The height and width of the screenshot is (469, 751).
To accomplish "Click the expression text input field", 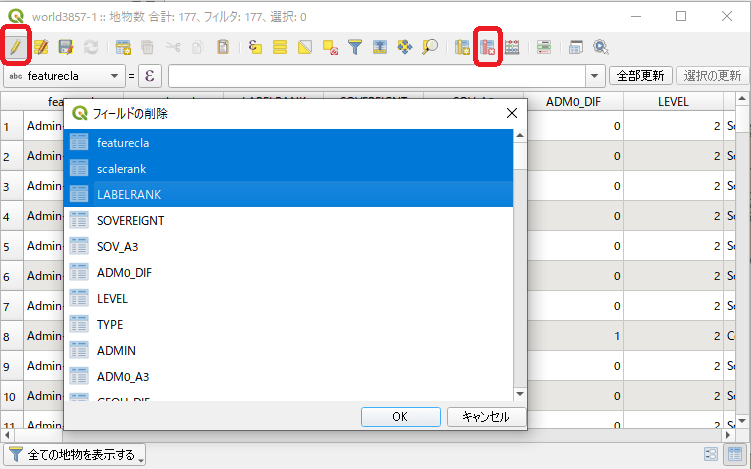I will tap(377, 76).
